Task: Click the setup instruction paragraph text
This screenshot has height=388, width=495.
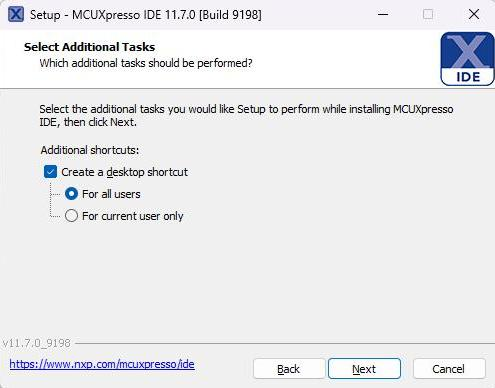Action: 246,115
